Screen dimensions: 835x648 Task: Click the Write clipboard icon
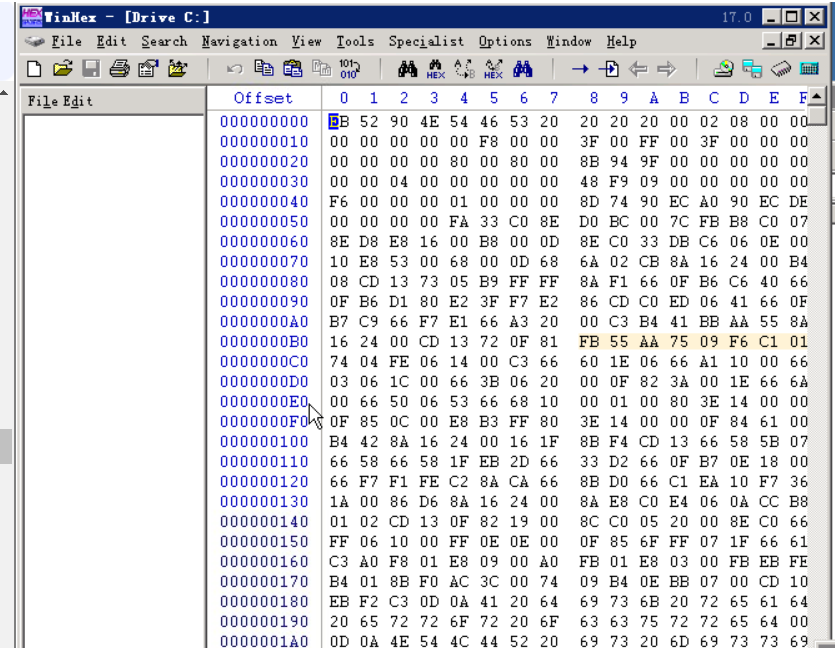tap(321, 69)
